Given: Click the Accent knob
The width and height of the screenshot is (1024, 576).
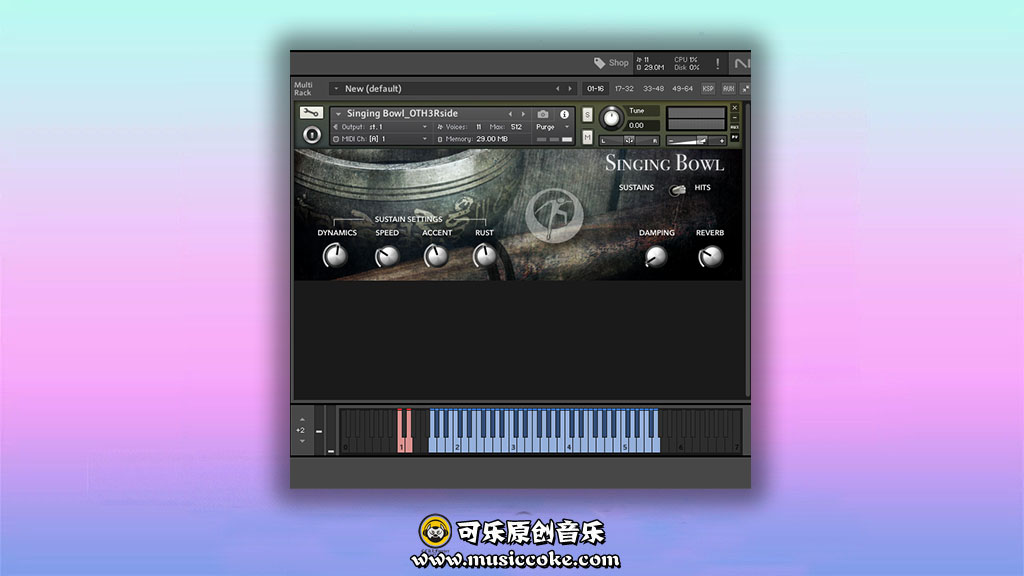Looking at the screenshot, I should click(x=436, y=255).
